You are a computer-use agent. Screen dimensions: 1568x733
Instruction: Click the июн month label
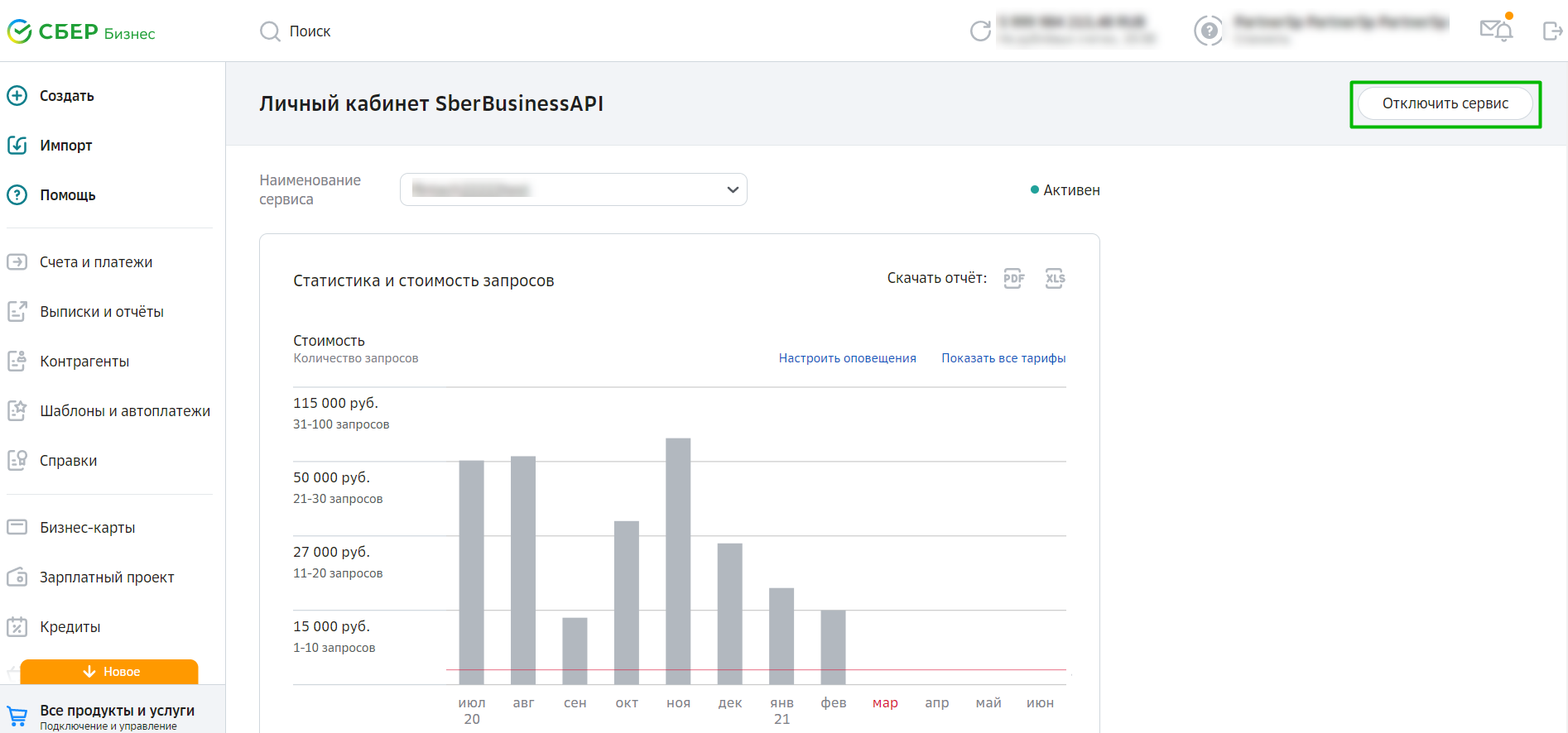(x=1041, y=703)
